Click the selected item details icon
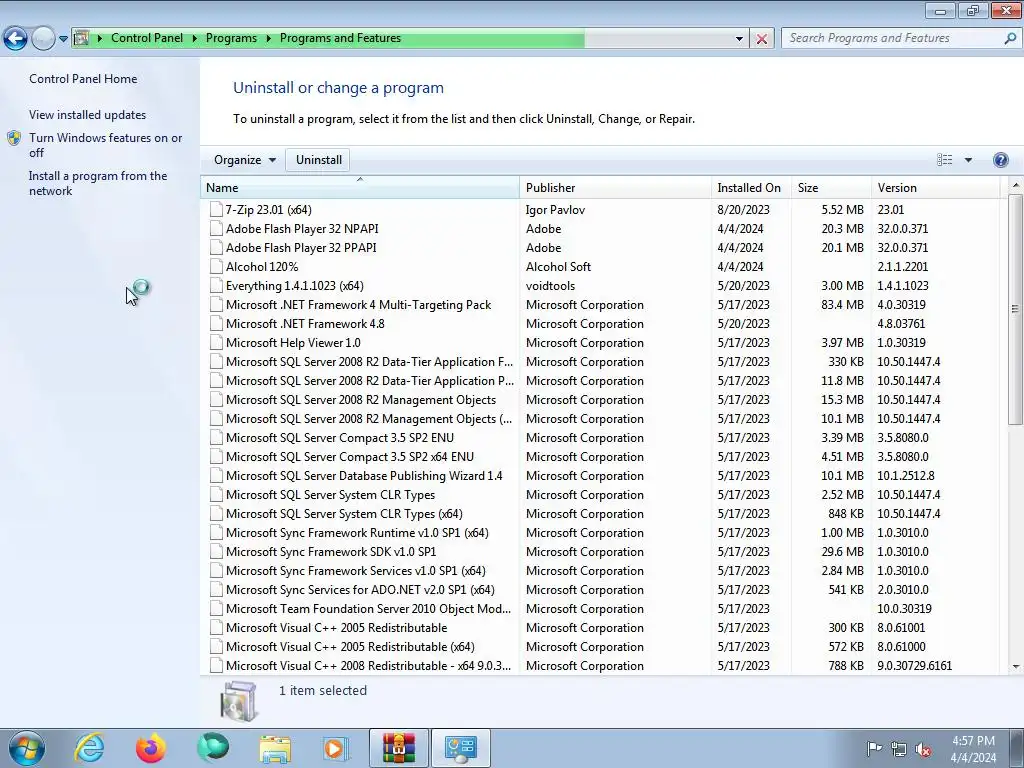Viewport: 1024px width, 768px height. [x=239, y=701]
